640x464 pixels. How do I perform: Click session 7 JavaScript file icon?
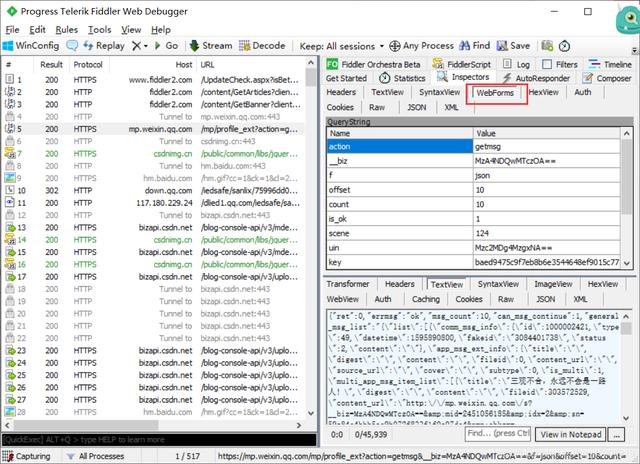(x=9, y=153)
